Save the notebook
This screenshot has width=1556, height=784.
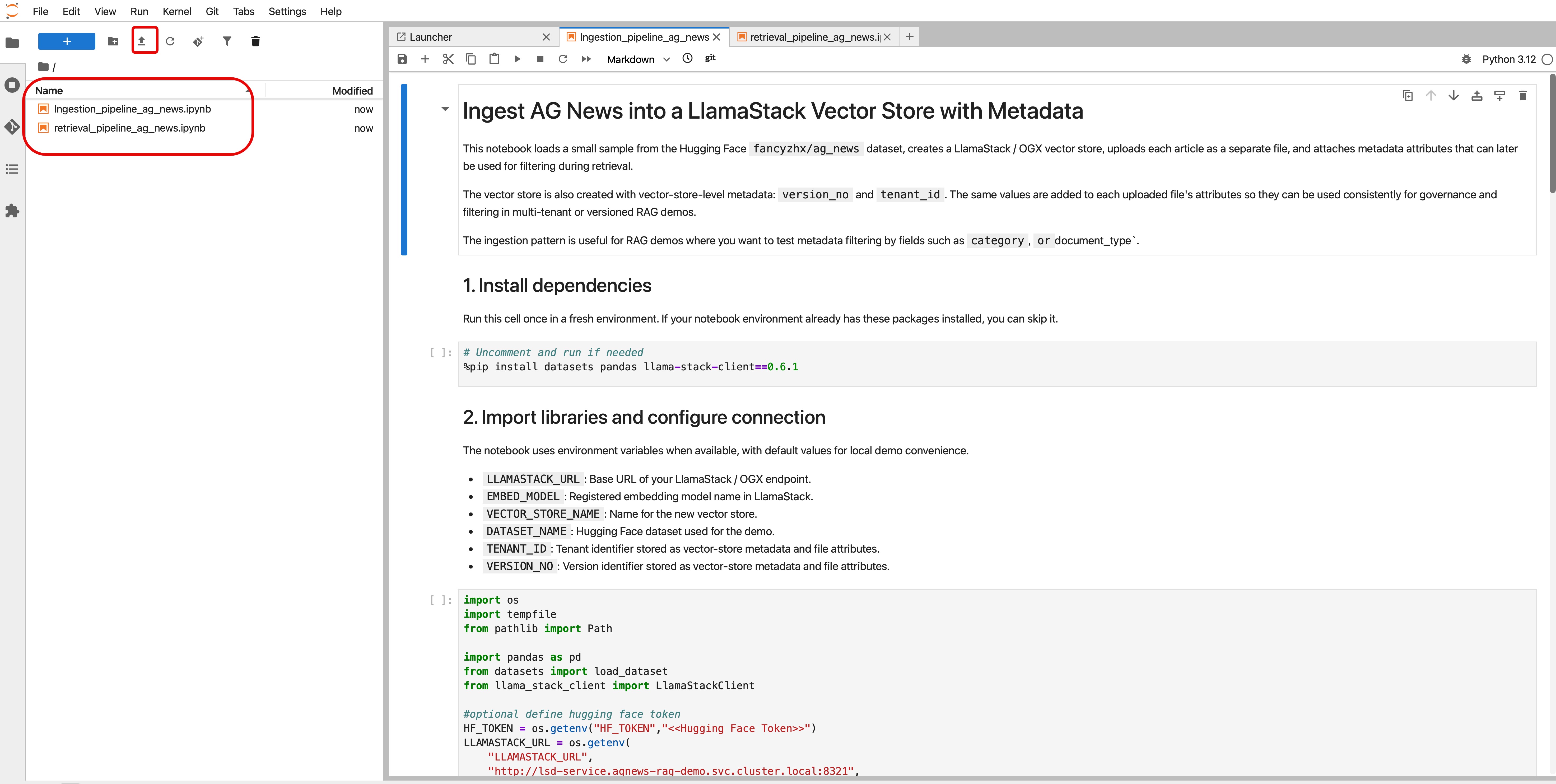(x=402, y=59)
